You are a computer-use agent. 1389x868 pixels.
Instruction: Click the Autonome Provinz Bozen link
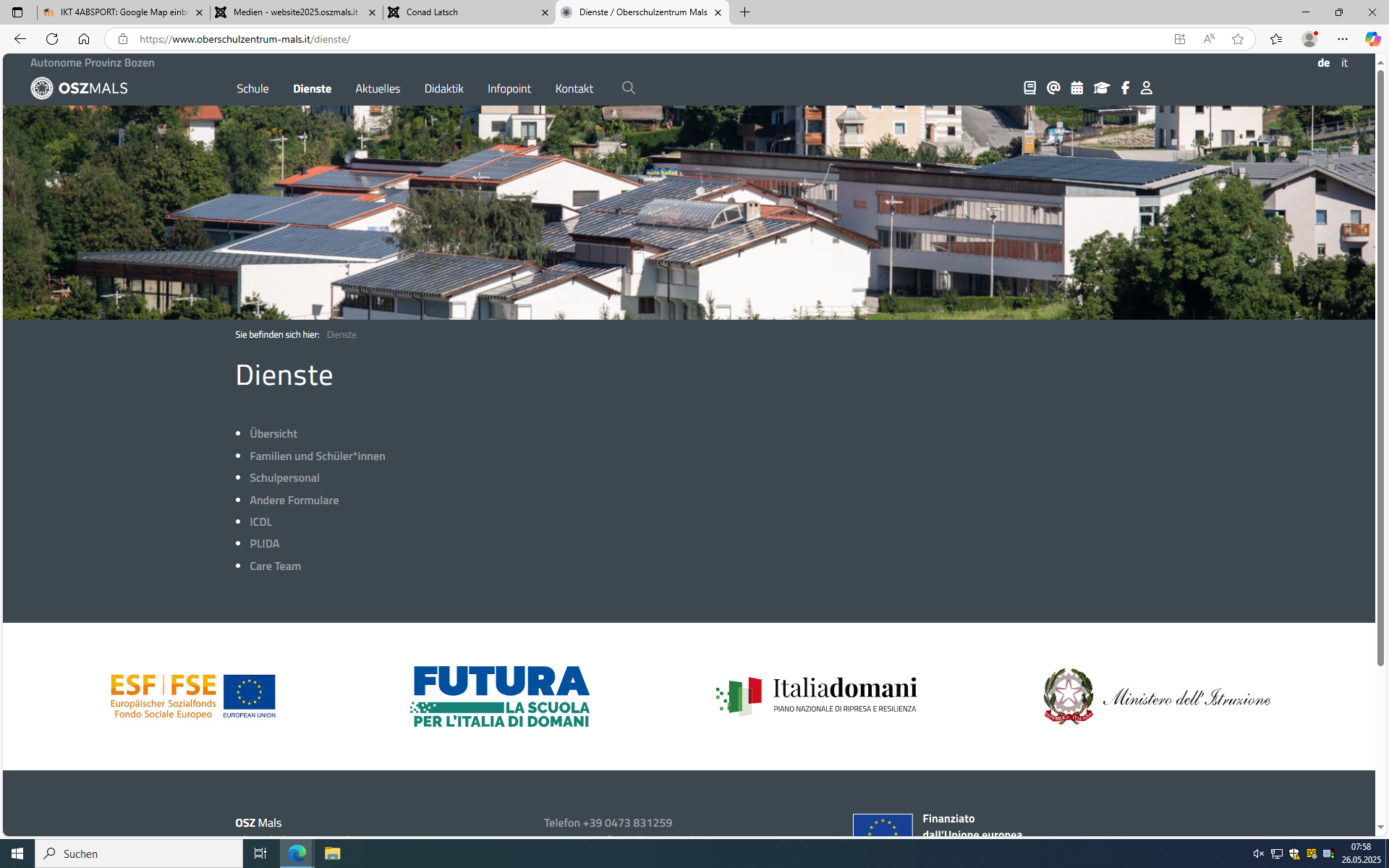(x=92, y=63)
